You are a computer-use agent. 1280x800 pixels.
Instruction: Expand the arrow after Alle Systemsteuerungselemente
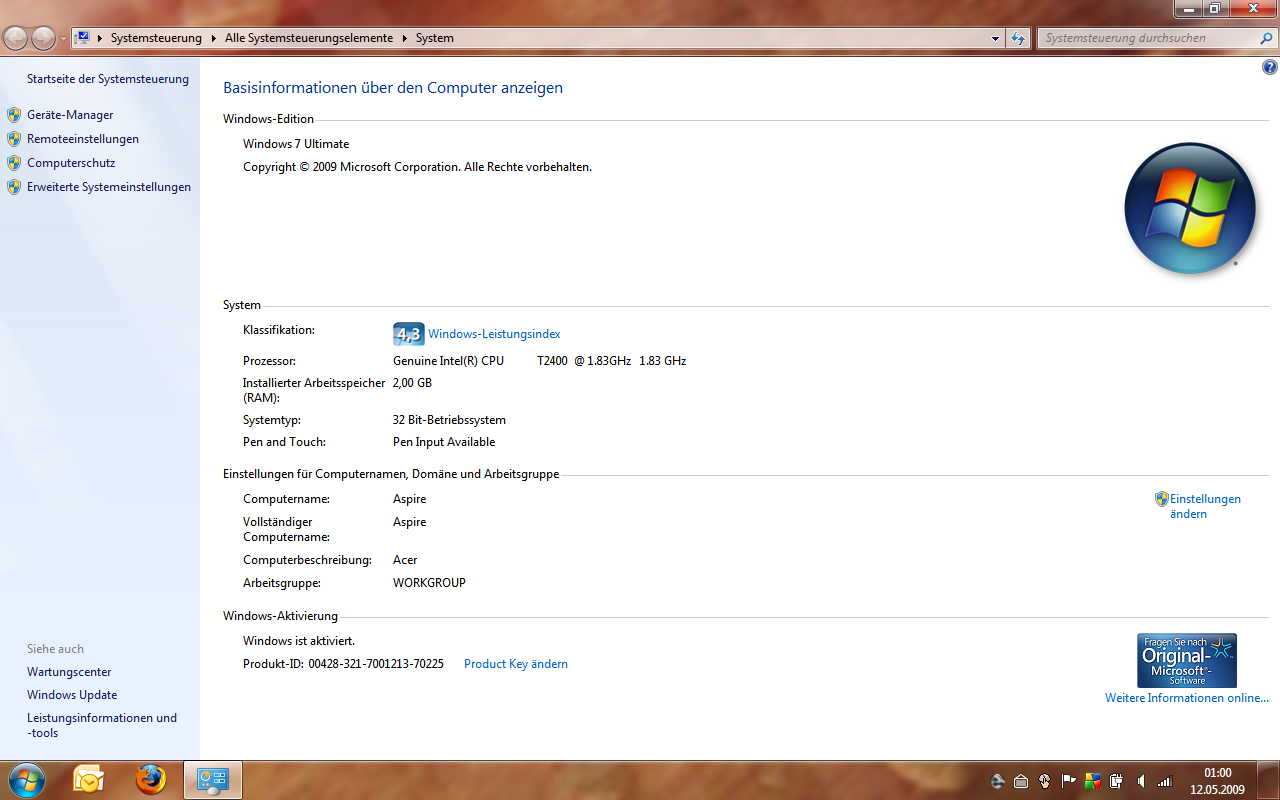point(404,38)
